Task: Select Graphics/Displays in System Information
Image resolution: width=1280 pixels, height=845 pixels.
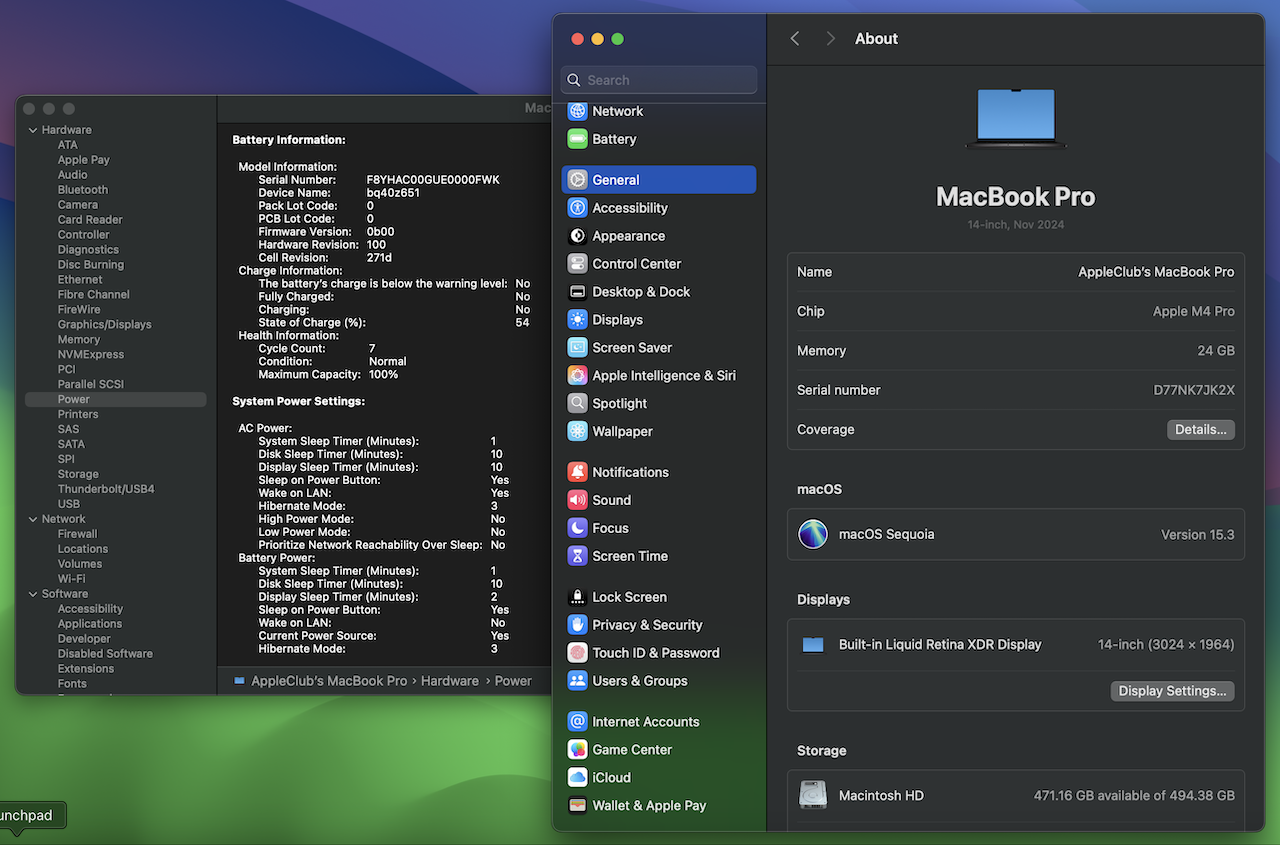Action: [x=105, y=325]
